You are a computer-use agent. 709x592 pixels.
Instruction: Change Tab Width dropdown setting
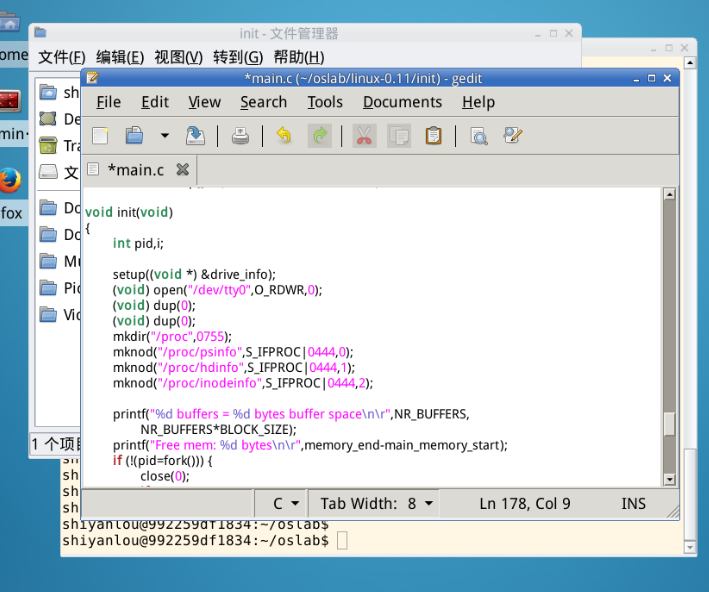point(376,504)
